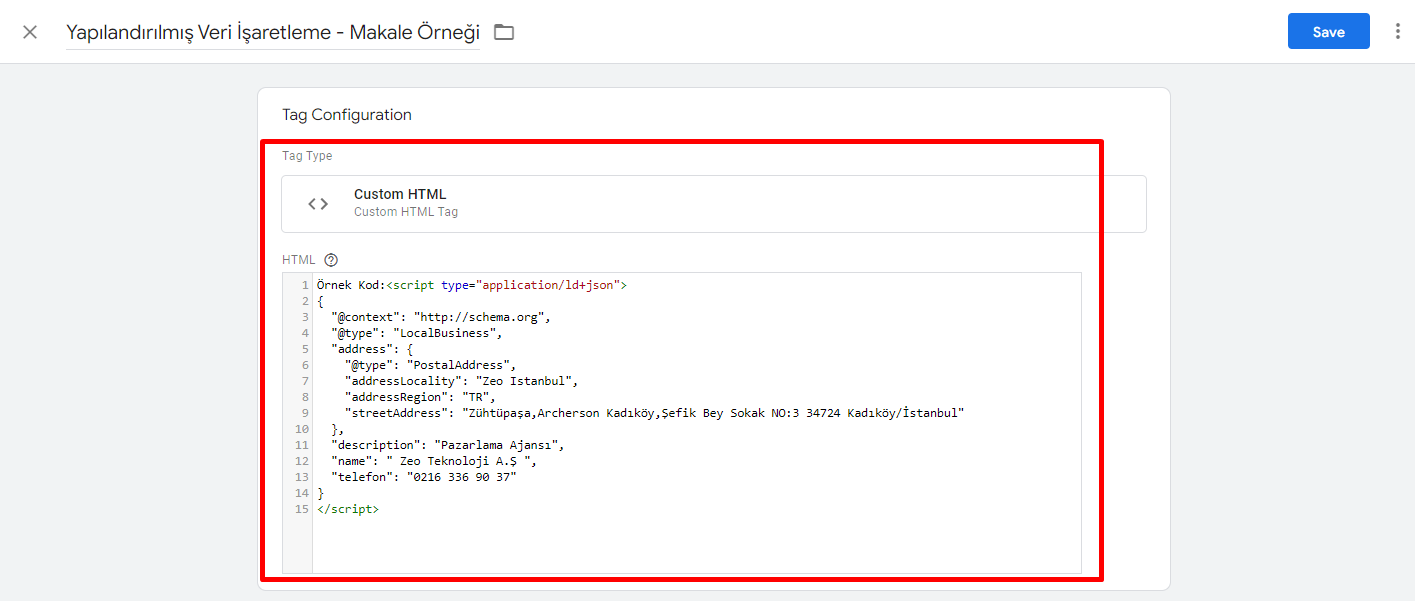The width and height of the screenshot is (1415, 601).
Task: Click the Tag Type label
Action: coord(307,156)
